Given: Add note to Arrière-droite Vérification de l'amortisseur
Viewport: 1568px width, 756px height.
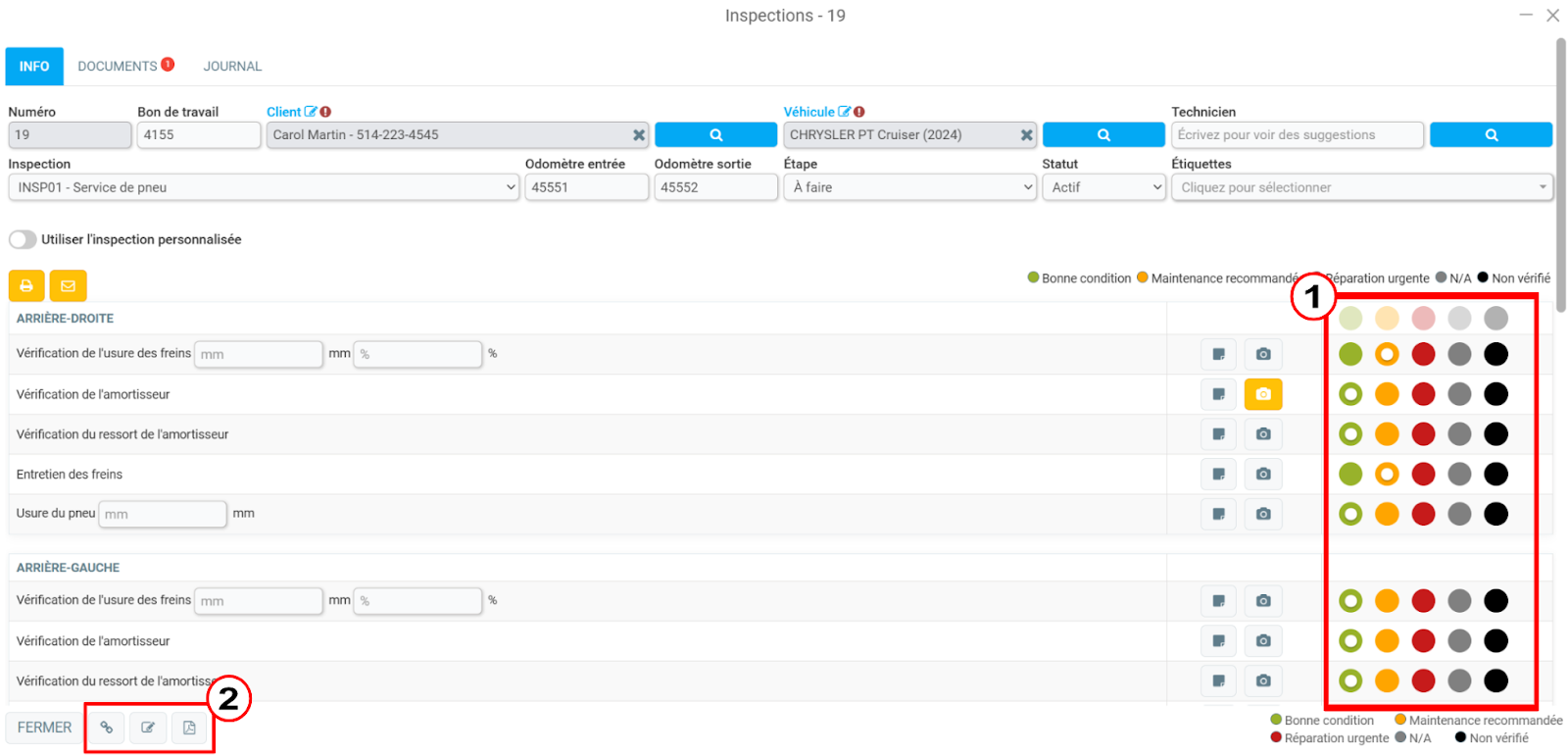Looking at the screenshot, I should click(x=1218, y=394).
